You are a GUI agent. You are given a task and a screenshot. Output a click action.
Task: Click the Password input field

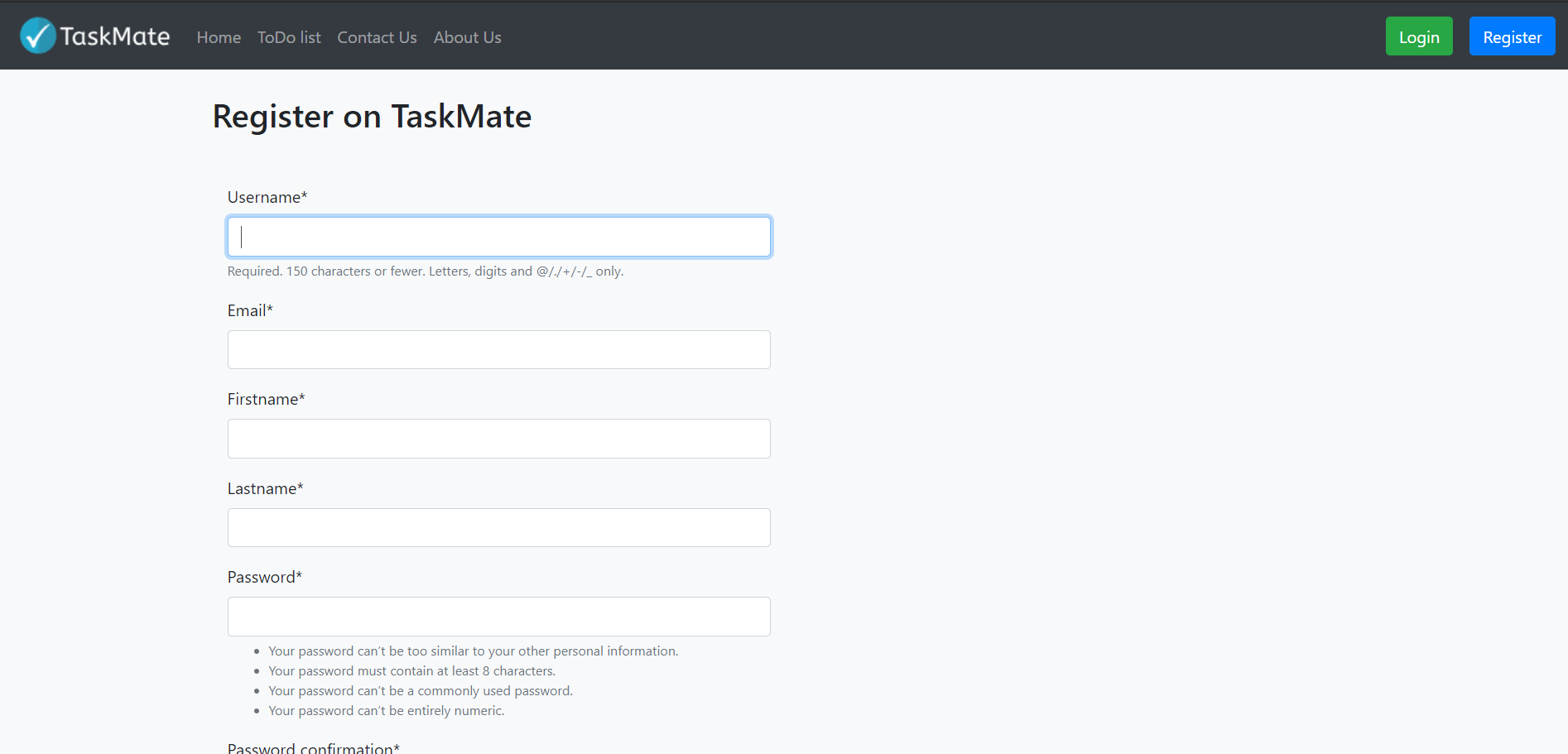coord(498,616)
